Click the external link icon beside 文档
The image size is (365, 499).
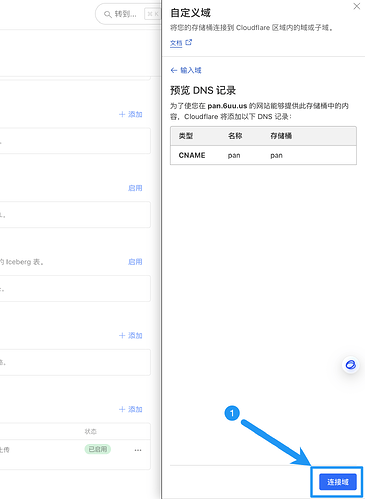189,42
